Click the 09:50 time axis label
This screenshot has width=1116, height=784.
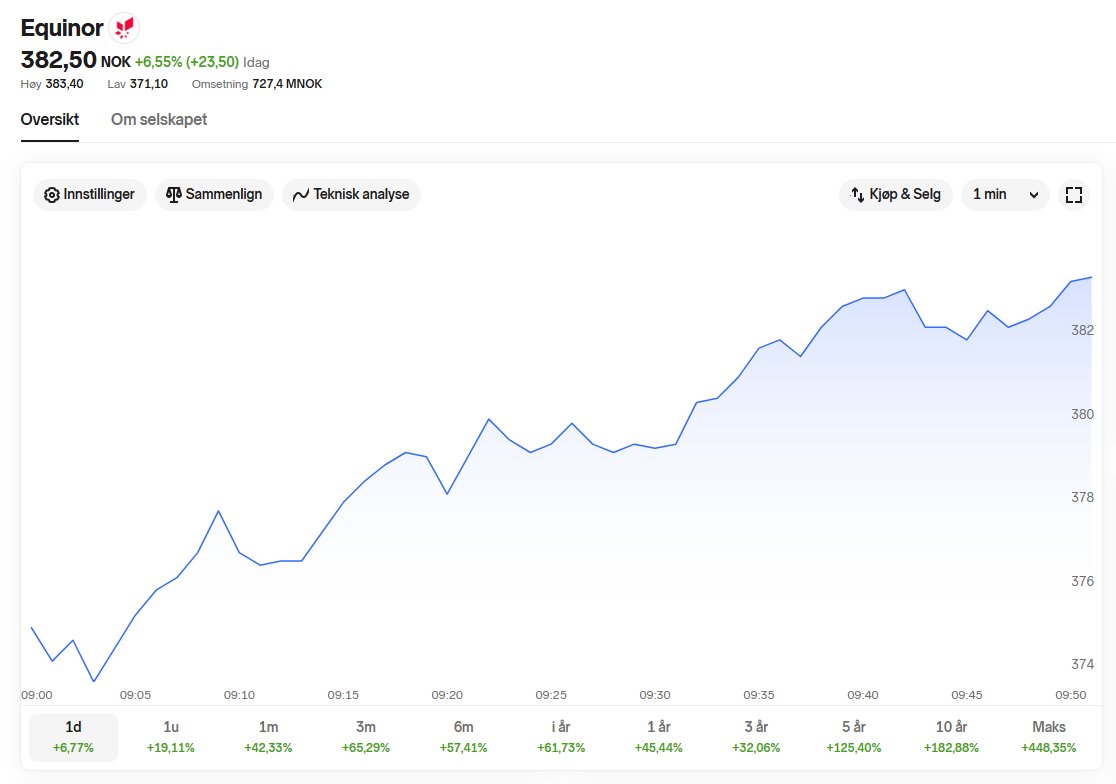1071,695
